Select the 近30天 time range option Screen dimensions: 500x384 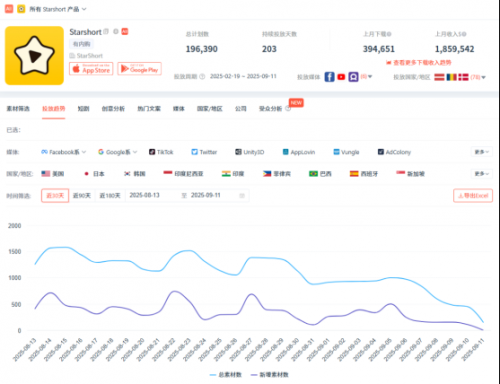55,196
